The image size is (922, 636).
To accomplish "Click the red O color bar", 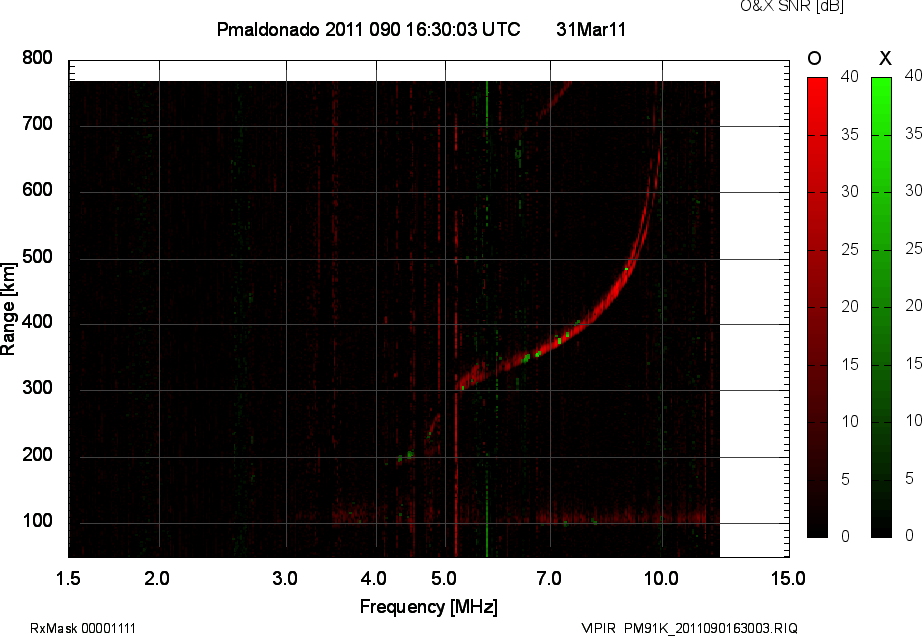I will 817,307.
